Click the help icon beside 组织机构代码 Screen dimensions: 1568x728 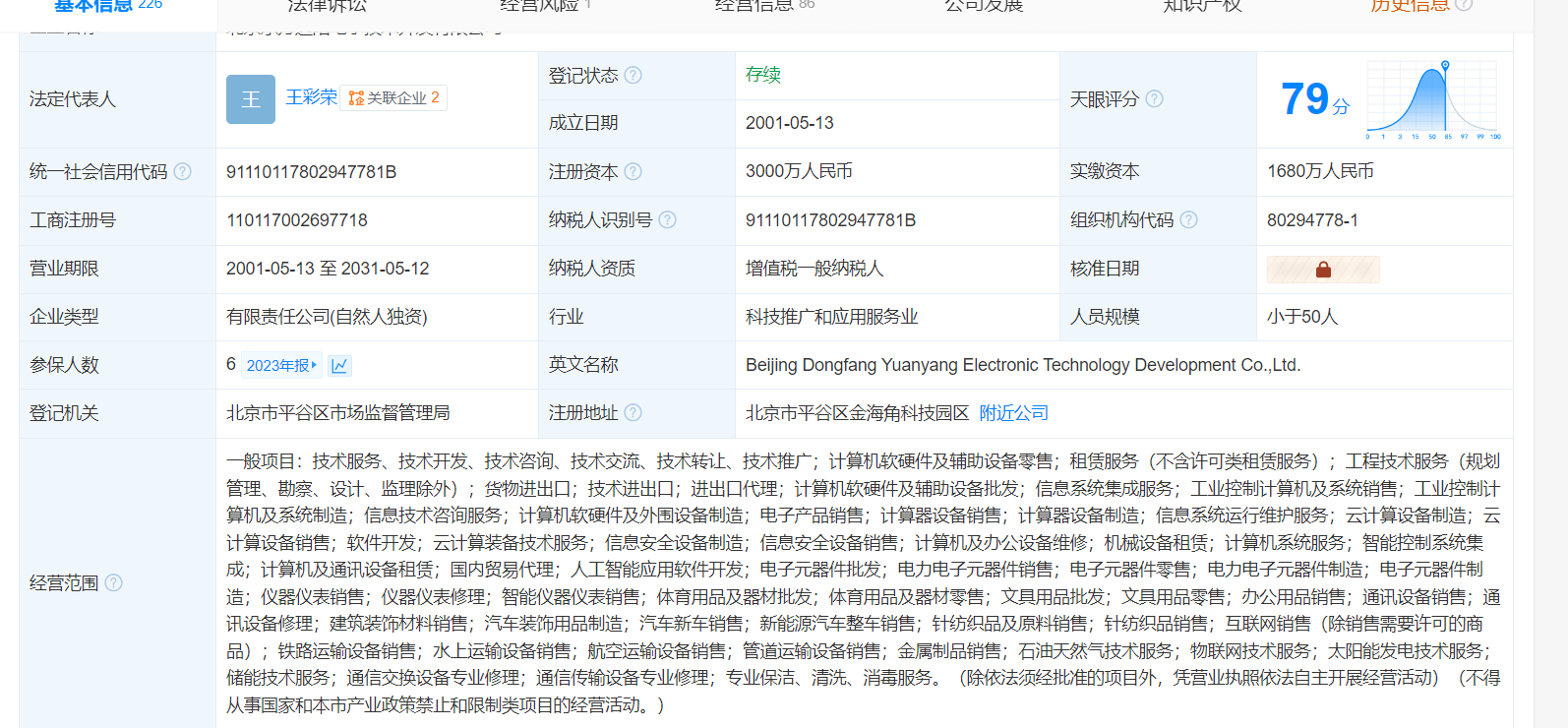[x=1189, y=219]
